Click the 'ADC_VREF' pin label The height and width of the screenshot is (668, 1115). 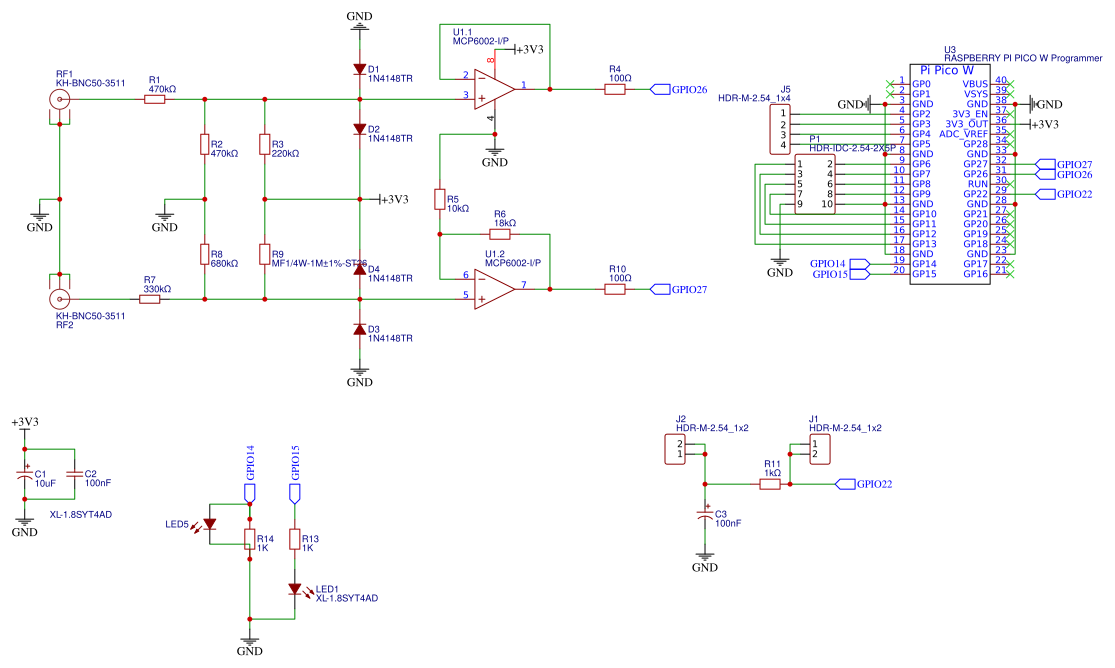[964, 134]
